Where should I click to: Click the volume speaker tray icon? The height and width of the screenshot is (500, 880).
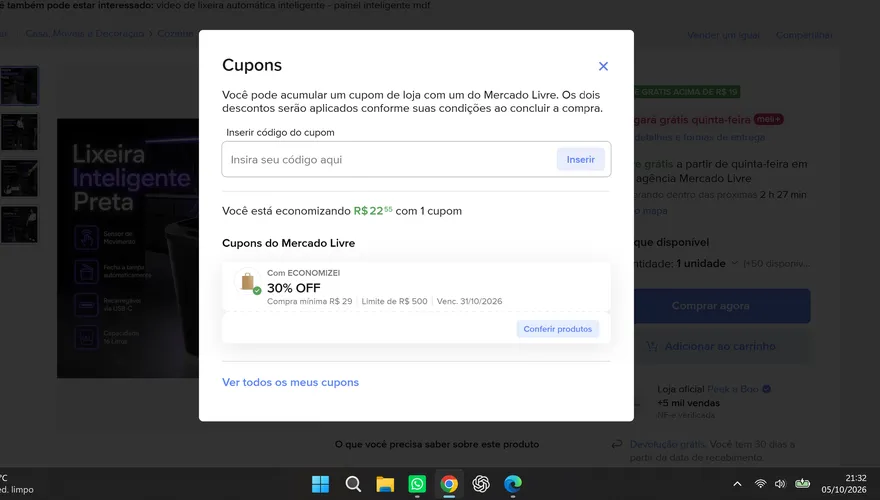coord(780,484)
